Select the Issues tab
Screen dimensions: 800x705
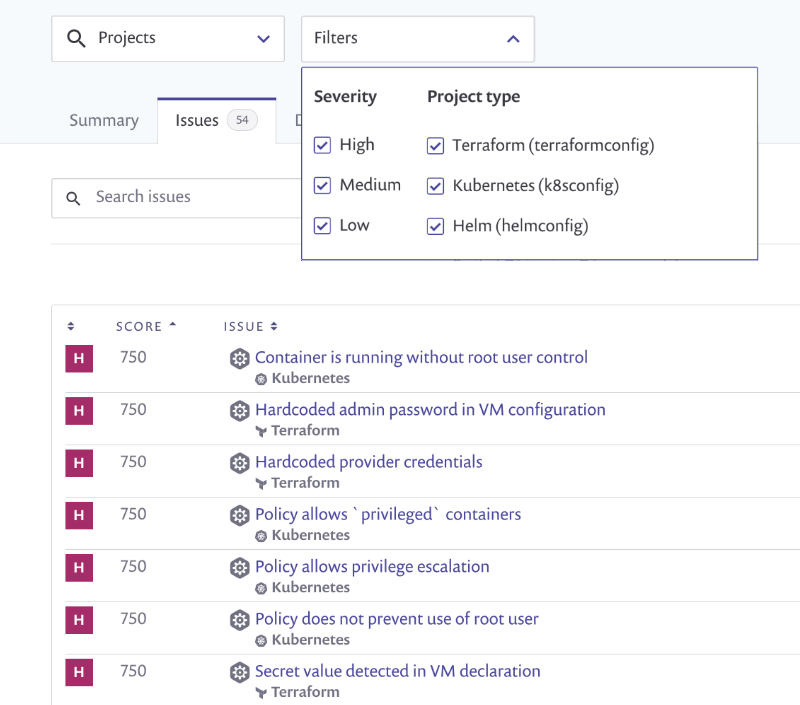tap(196, 120)
